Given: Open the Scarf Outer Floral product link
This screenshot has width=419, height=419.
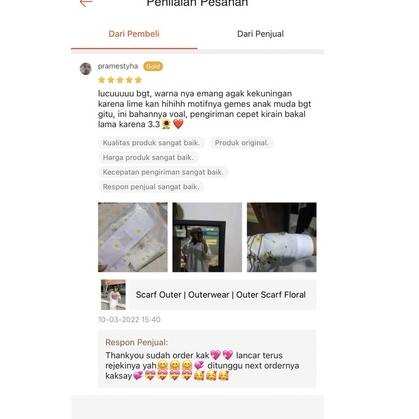Looking at the screenshot, I should tap(221, 295).
